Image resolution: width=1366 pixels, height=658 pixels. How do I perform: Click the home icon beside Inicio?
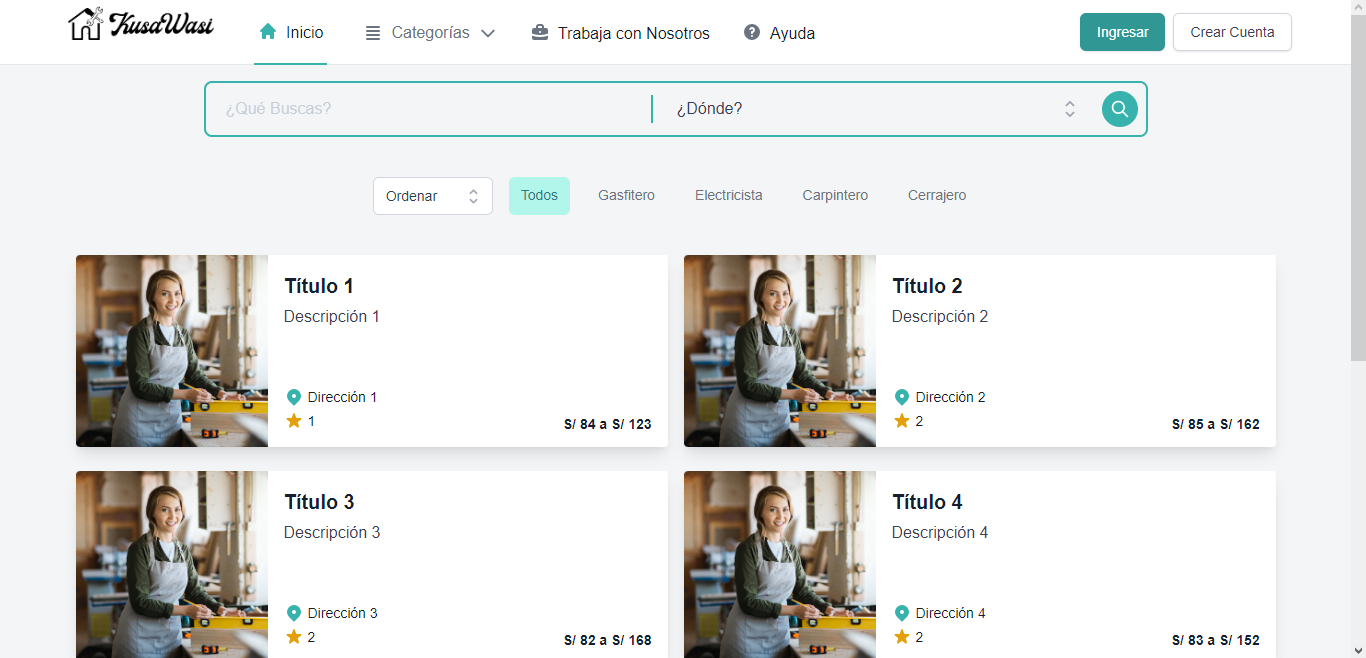267,32
